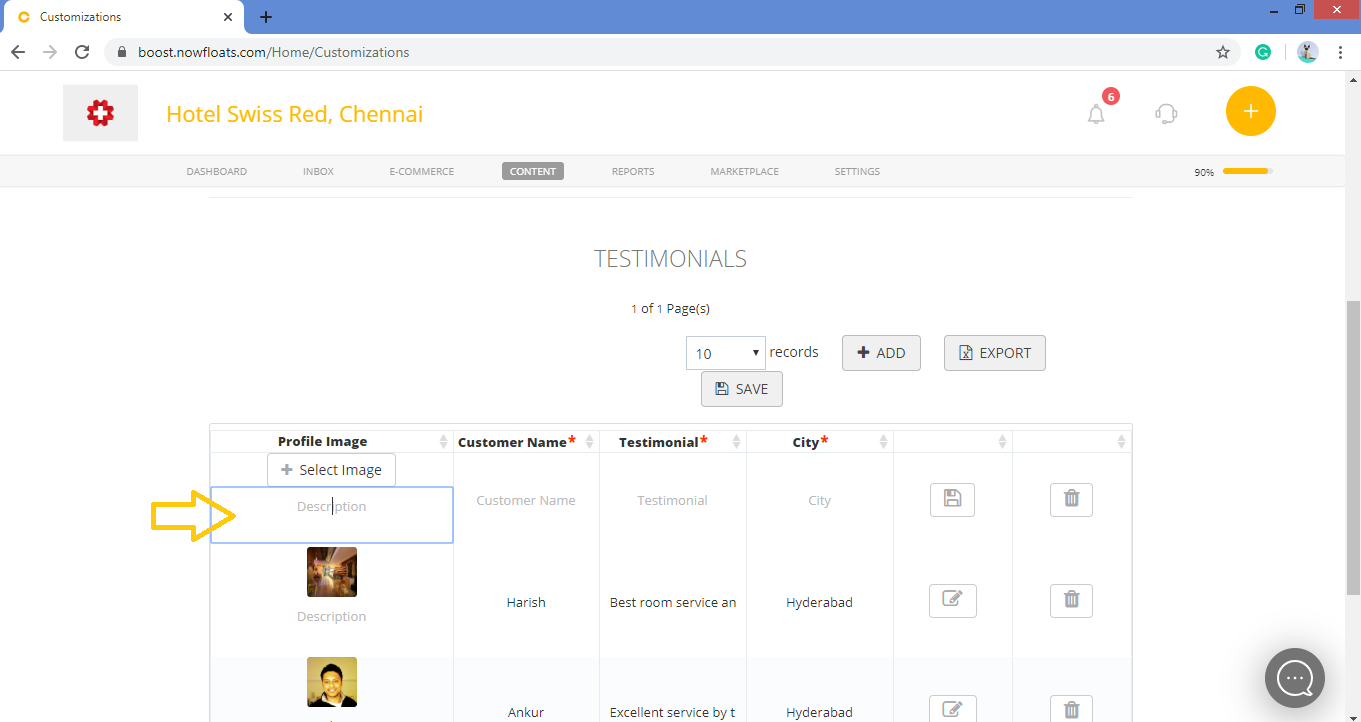Click the Harish customer name cell
The height and width of the screenshot is (722, 1361).
[526, 602]
